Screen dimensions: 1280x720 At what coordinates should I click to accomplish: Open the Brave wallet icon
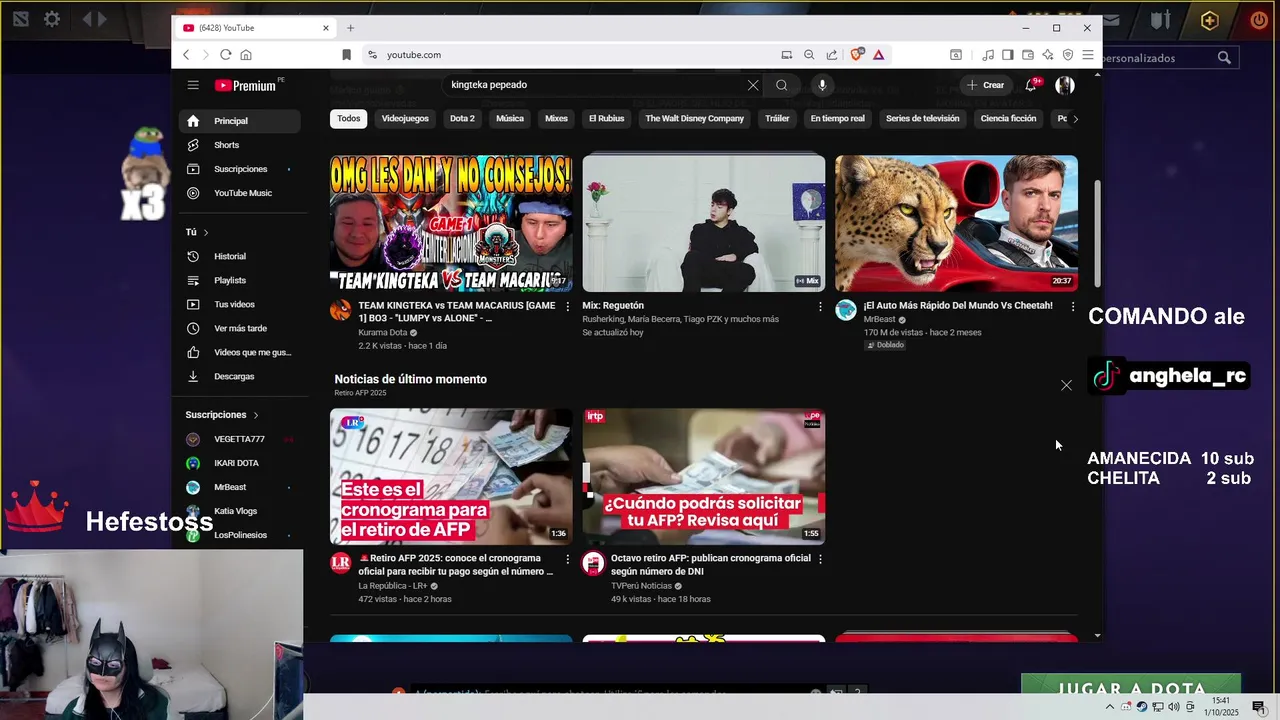click(x=1028, y=55)
